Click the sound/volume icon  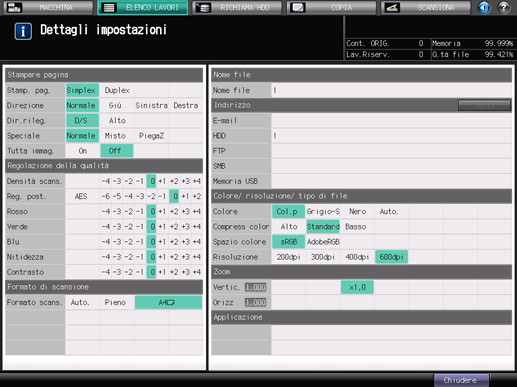[484, 7]
